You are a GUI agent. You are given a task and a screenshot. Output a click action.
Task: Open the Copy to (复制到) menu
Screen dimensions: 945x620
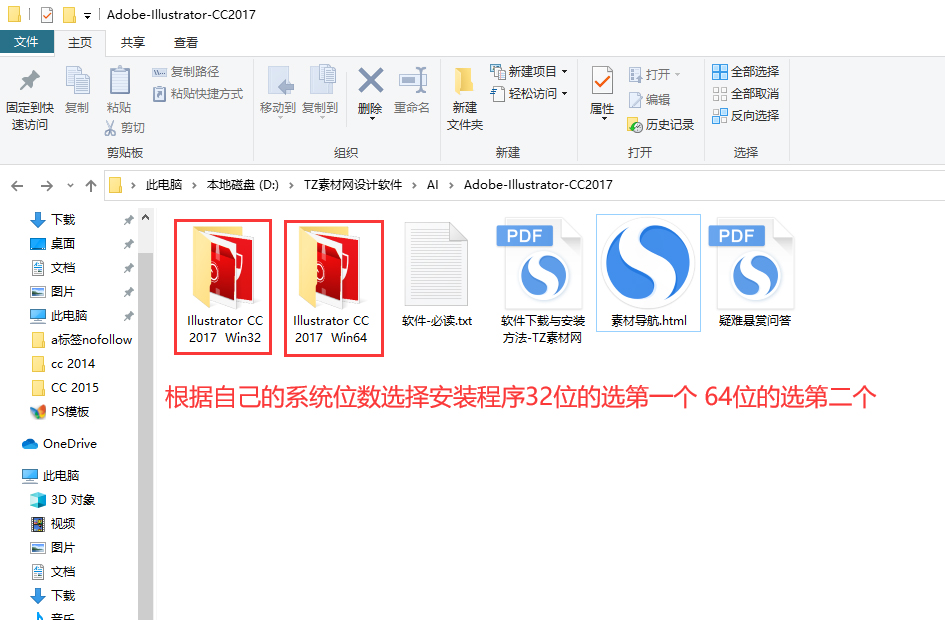(x=320, y=90)
